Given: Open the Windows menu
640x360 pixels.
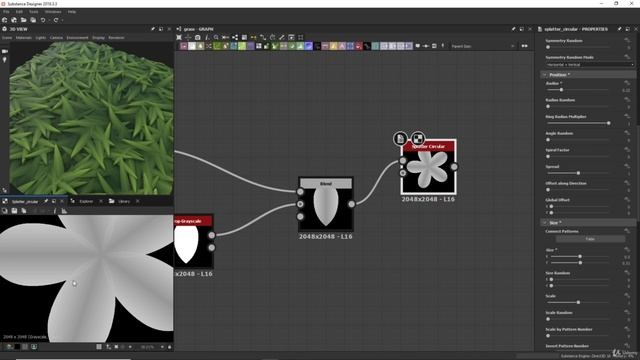Looking at the screenshot, I should click(x=53, y=12).
